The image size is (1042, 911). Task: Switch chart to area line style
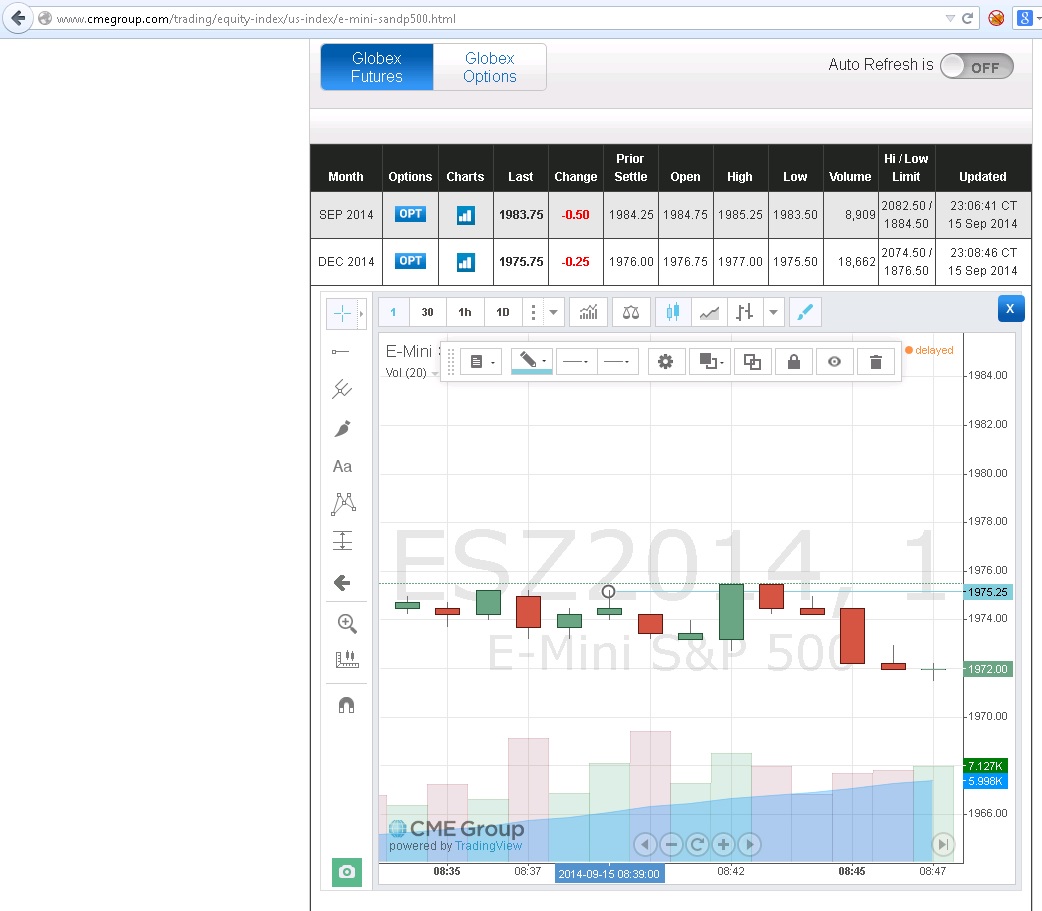(x=709, y=312)
